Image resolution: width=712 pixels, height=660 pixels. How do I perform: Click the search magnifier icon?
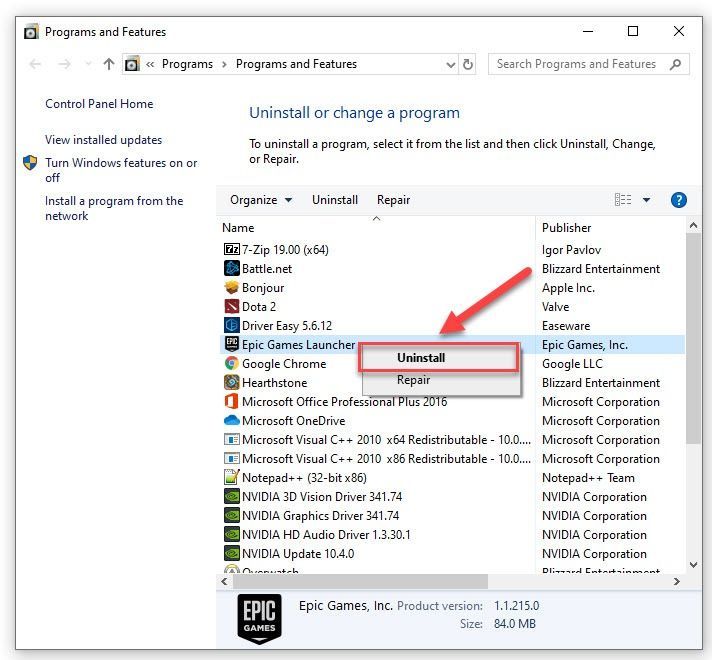pos(675,64)
